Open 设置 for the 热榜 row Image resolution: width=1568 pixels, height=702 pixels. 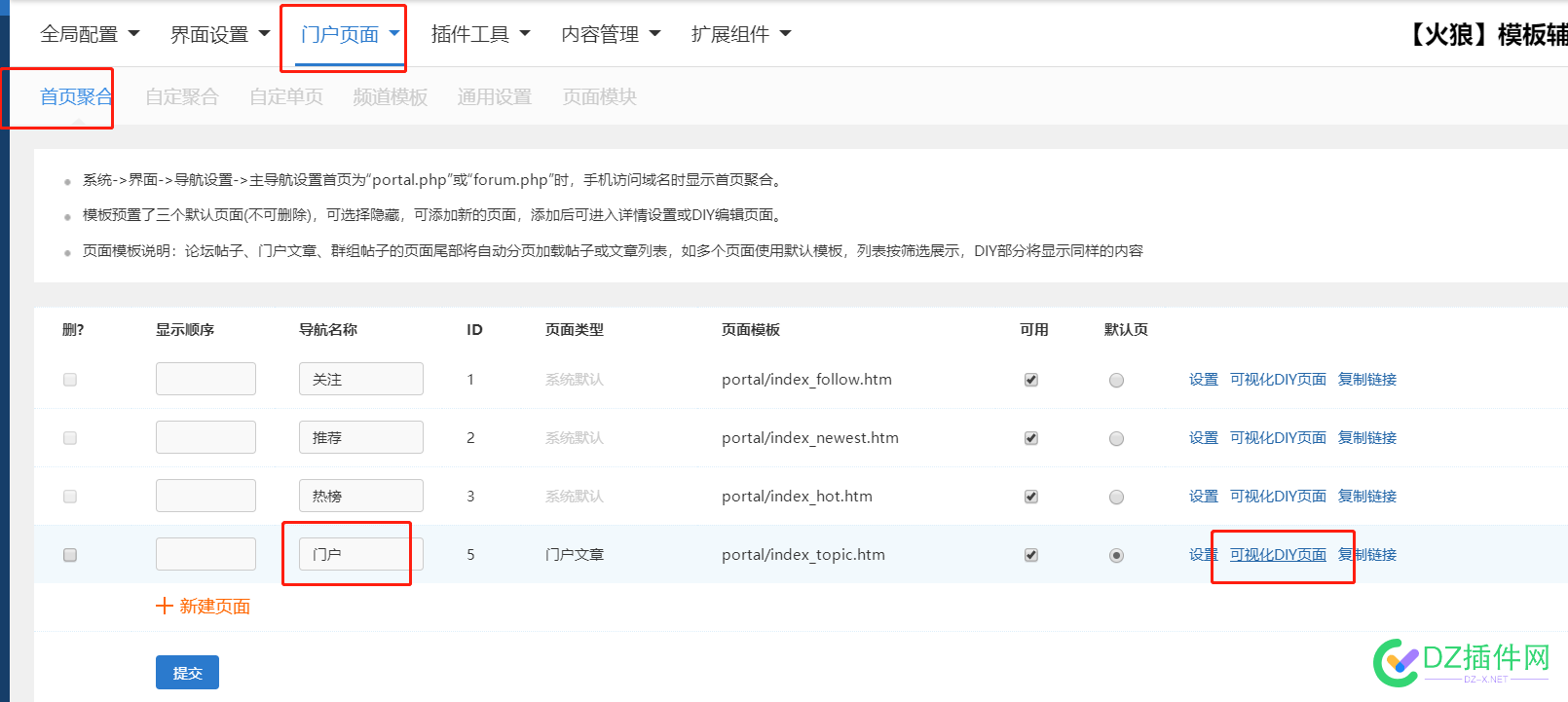(1204, 497)
